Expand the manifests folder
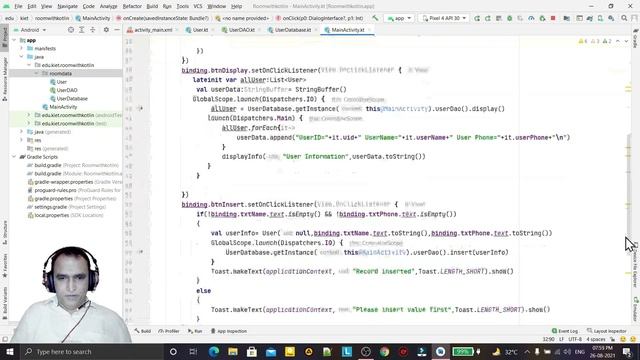The height and width of the screenshot is (360, 640). tap(22, 48)
